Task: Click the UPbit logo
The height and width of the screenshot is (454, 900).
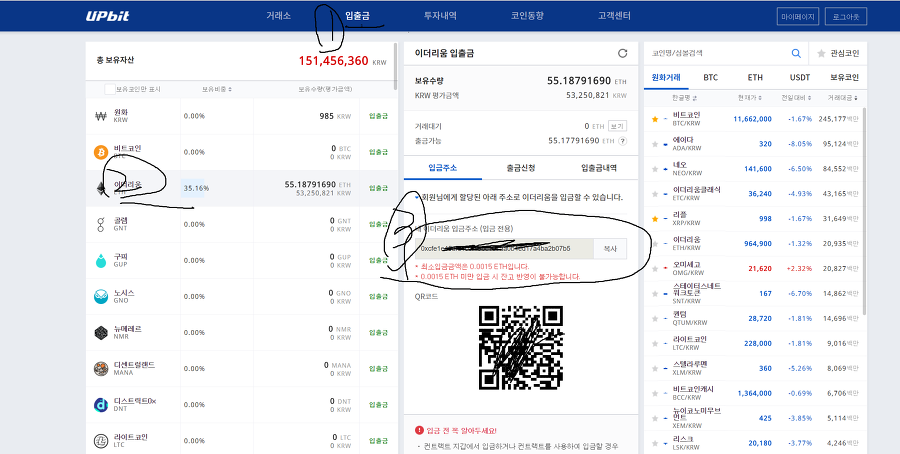Action: 107,16
